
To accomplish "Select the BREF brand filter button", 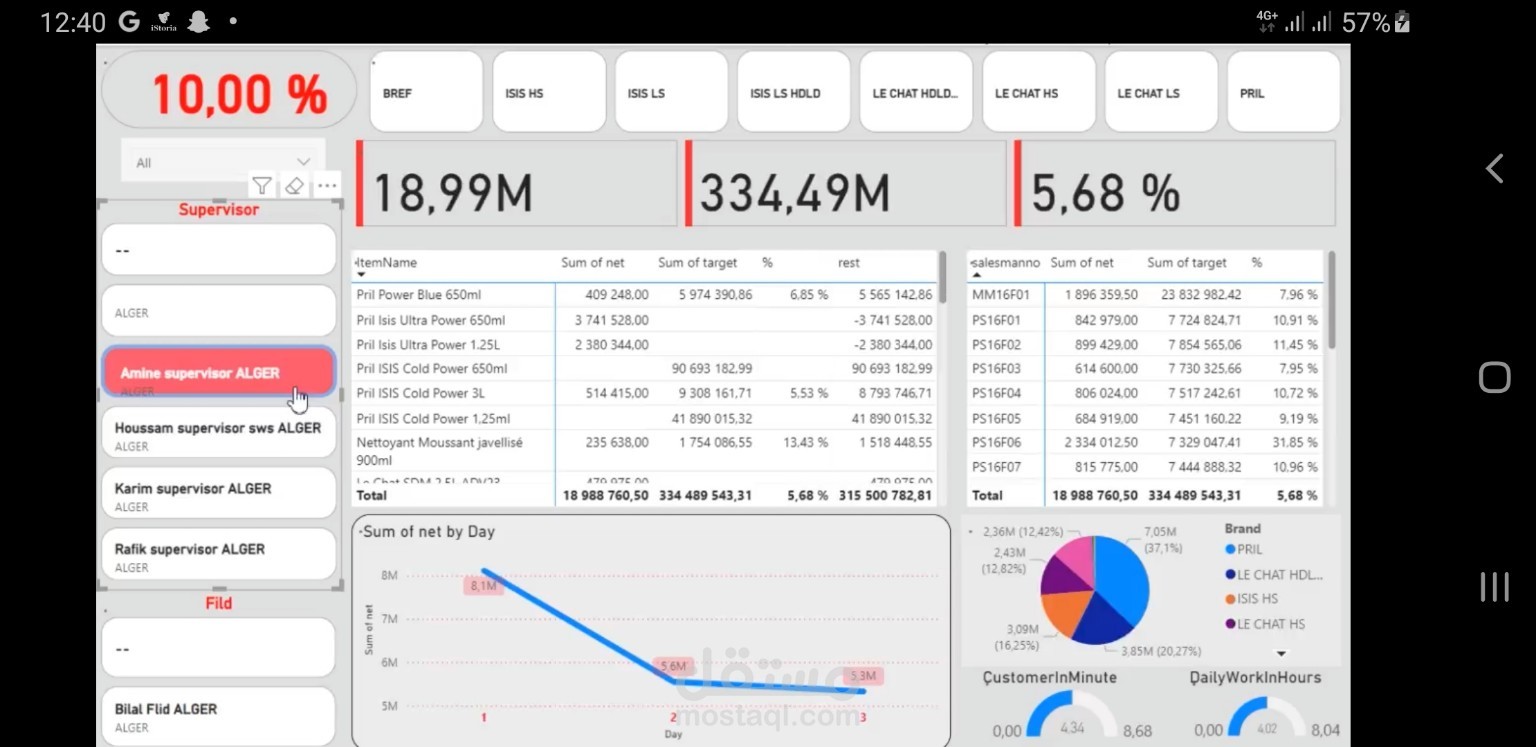I will [426, 92].
